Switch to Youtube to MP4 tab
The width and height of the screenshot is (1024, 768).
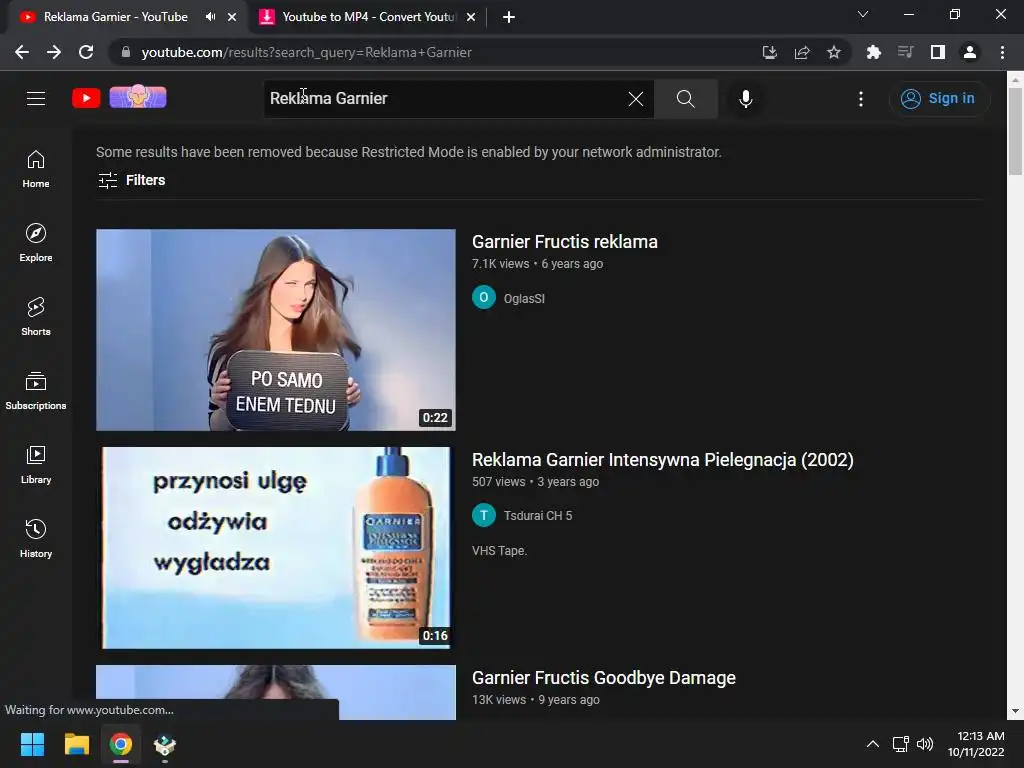point(369,17)
